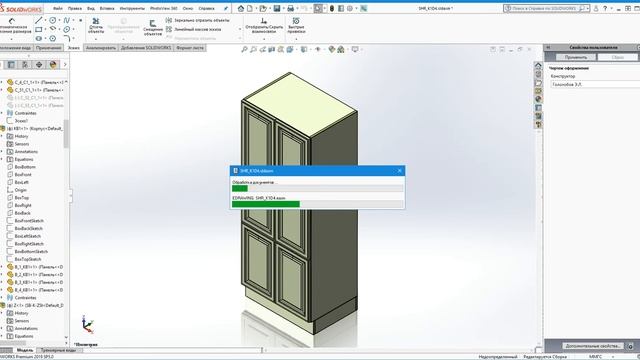
Task: Open the ММГС units dropdown in status bar
Action: coord(613,357)
